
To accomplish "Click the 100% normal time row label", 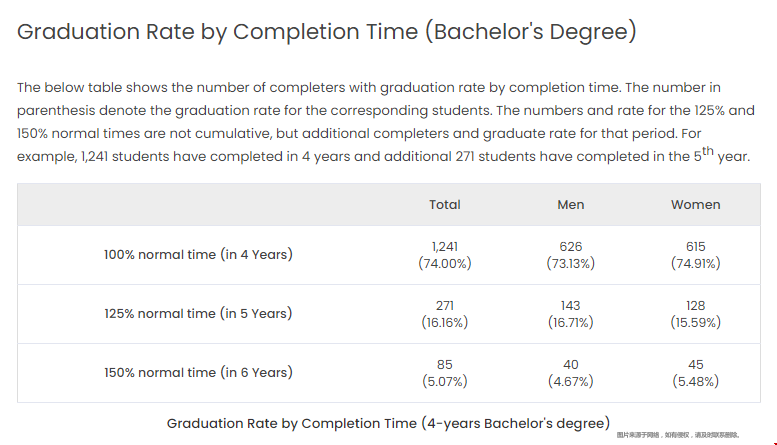I will tap(198, 255).
